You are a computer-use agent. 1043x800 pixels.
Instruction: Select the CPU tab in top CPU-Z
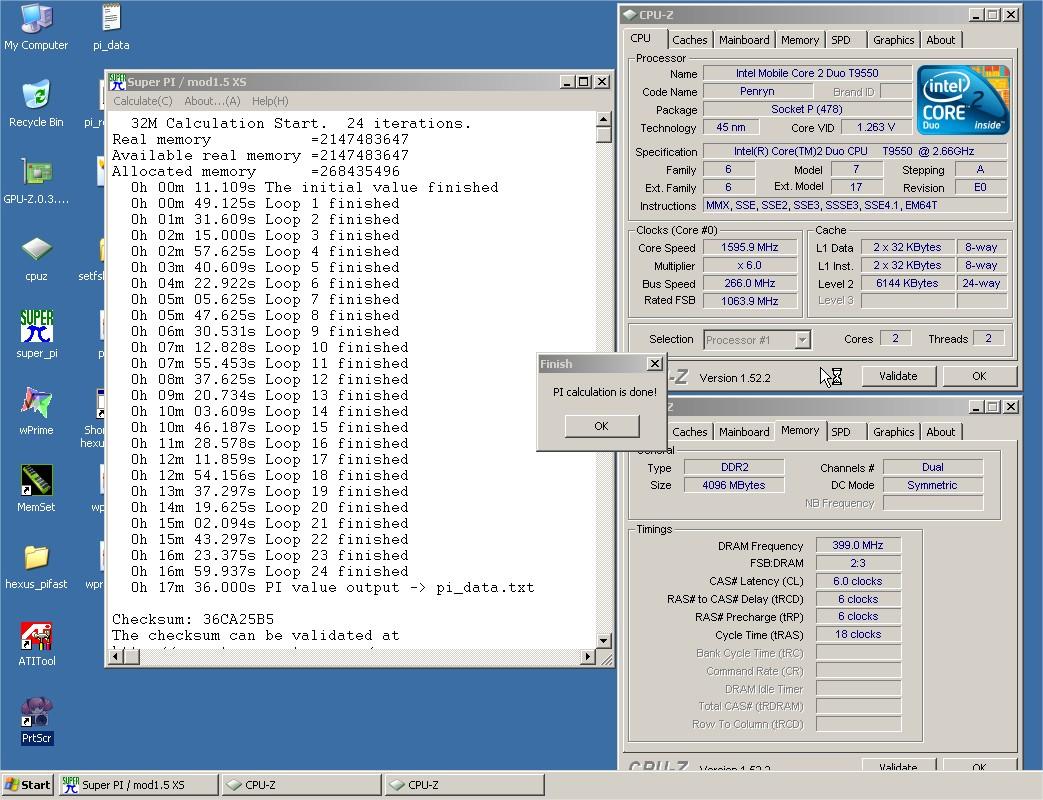click(641, 39)
